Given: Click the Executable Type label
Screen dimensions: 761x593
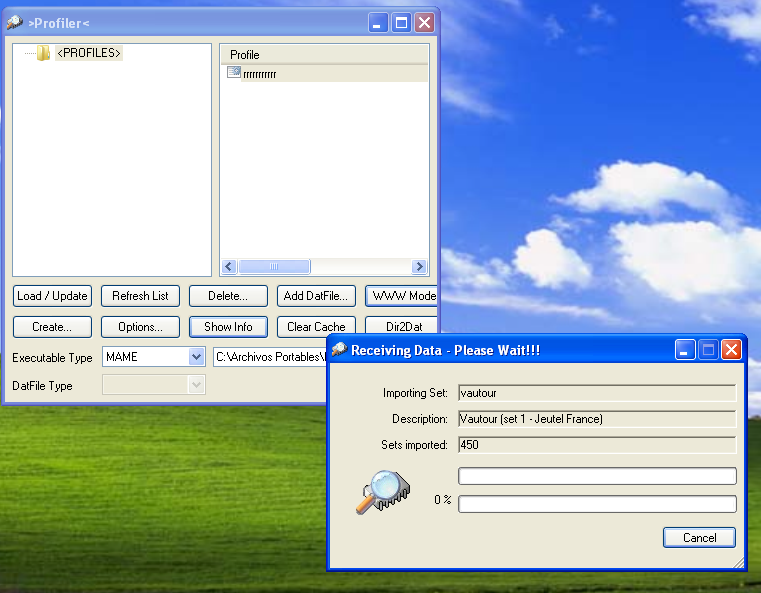Looking at the screenshot, I should tap(52, 358).
